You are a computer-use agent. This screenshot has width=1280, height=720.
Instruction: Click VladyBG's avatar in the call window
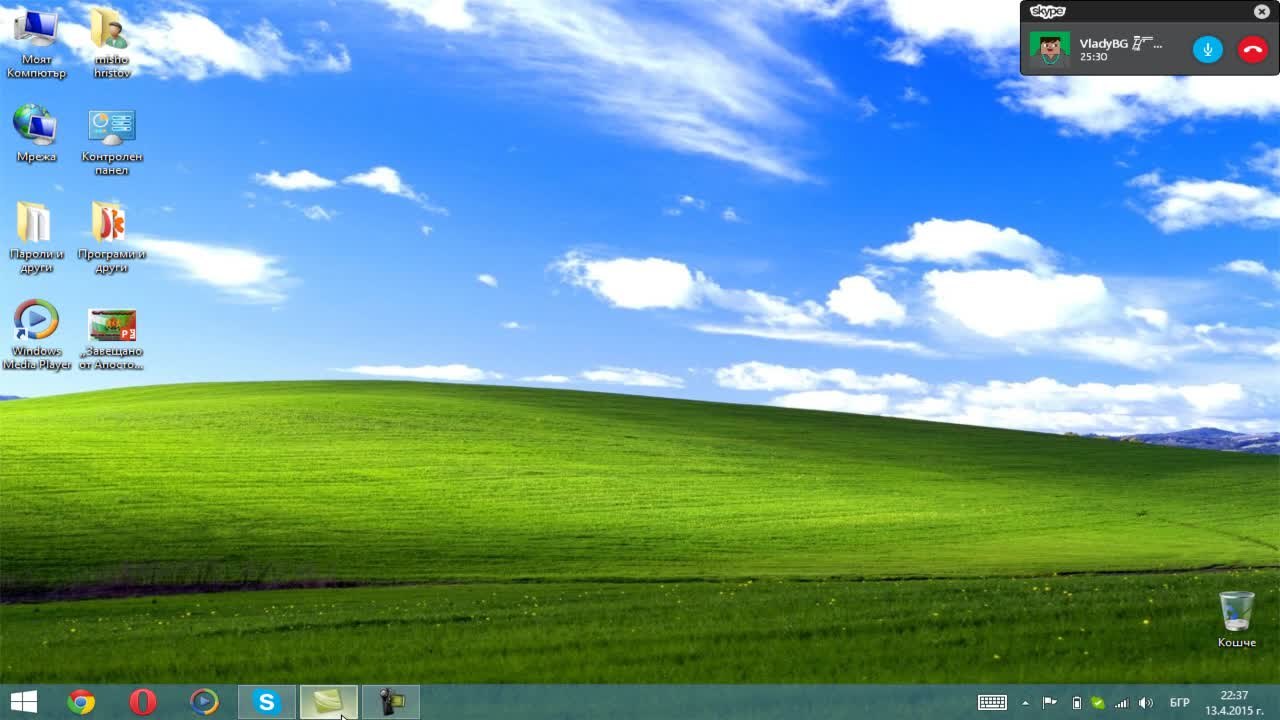click(x=1049, y=49)
